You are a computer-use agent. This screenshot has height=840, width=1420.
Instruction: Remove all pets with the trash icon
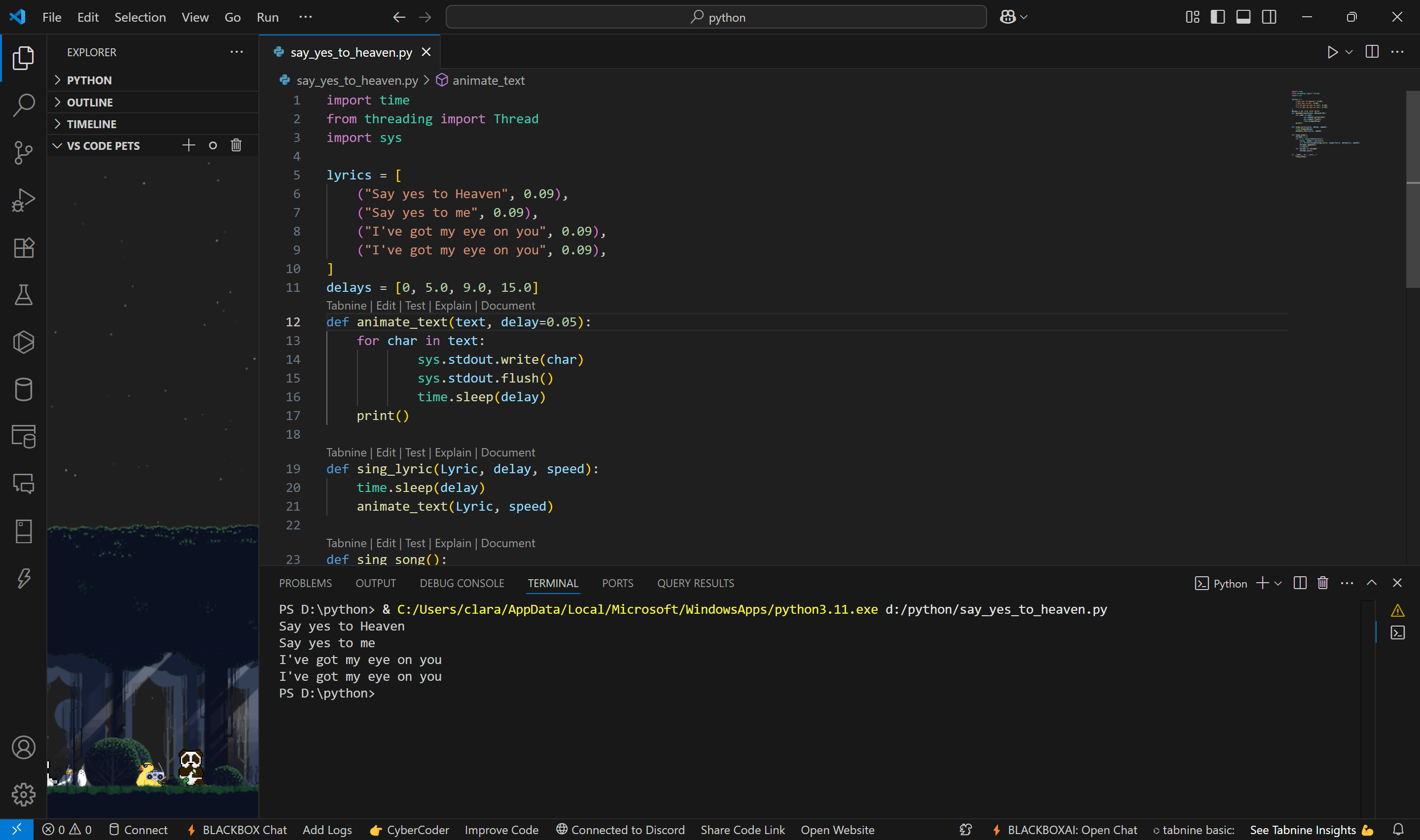pyautogui.click(x=236, y=145)
